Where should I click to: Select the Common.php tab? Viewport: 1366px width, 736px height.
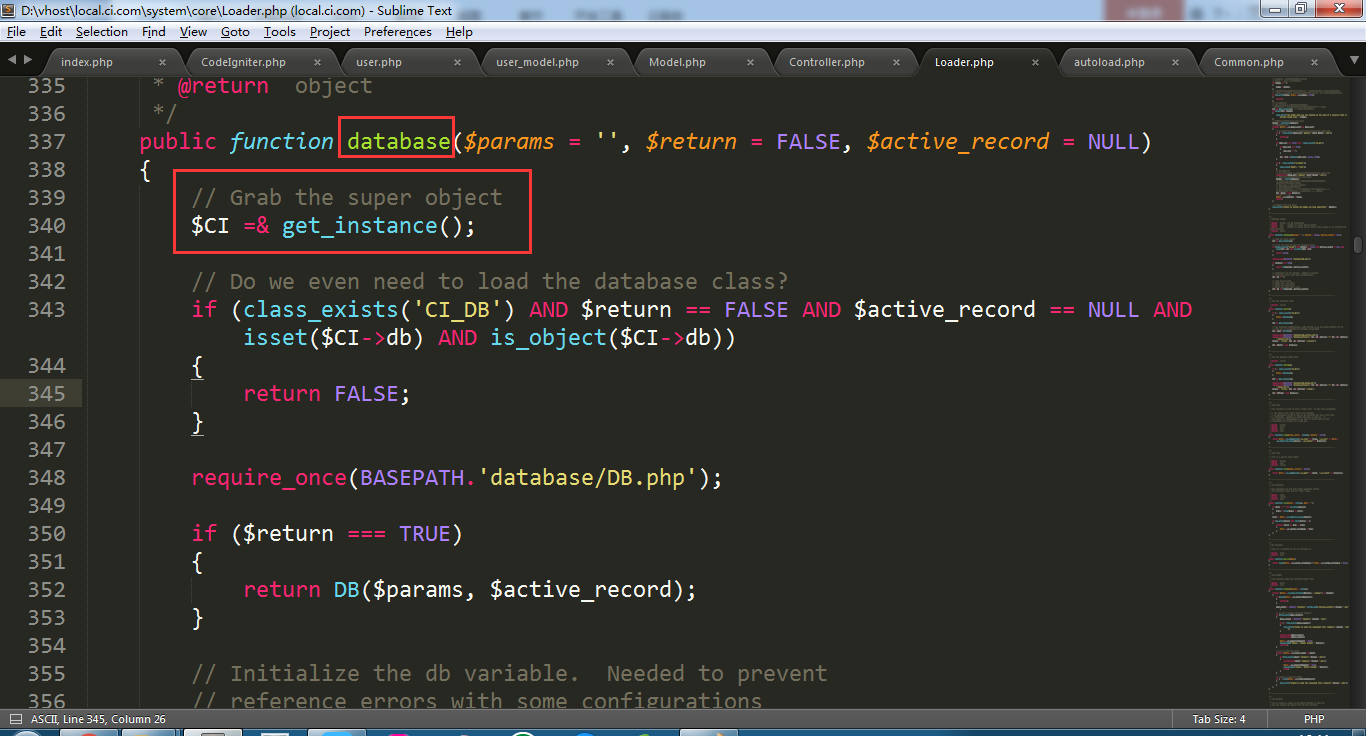(1248, 62)
